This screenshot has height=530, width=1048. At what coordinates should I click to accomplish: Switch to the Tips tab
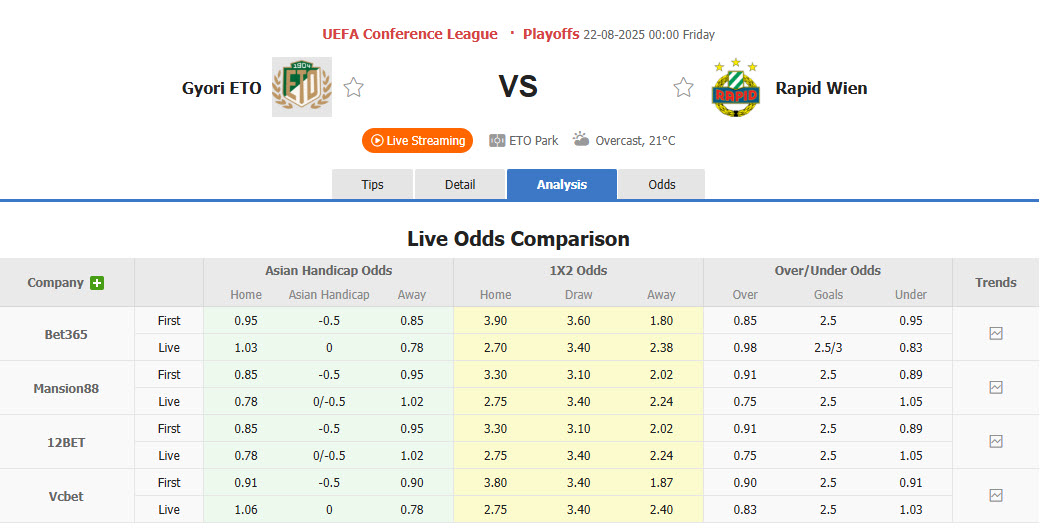[372, 185]
